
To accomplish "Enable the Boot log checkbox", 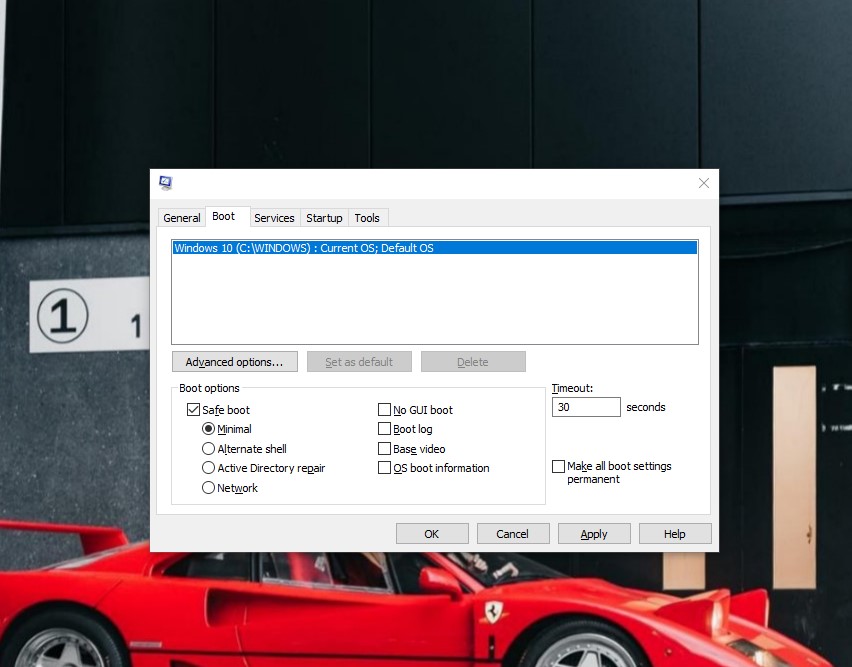I will (384, 429).
